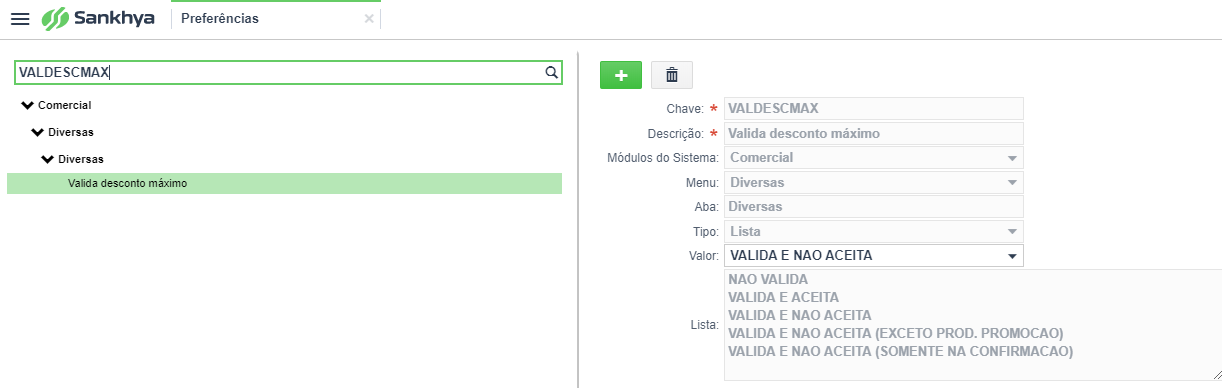This screenshot has width=1222, height=388.
Task: Delete preference using trash icon
Action: 672,75
